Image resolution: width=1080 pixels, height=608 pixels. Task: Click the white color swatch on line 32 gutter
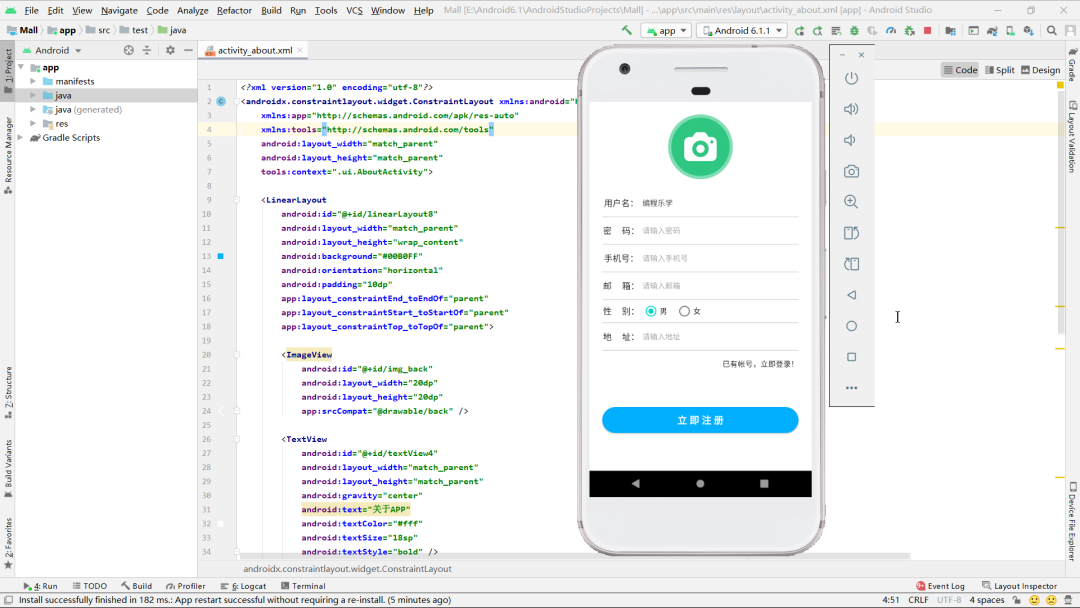pos(220,523)
